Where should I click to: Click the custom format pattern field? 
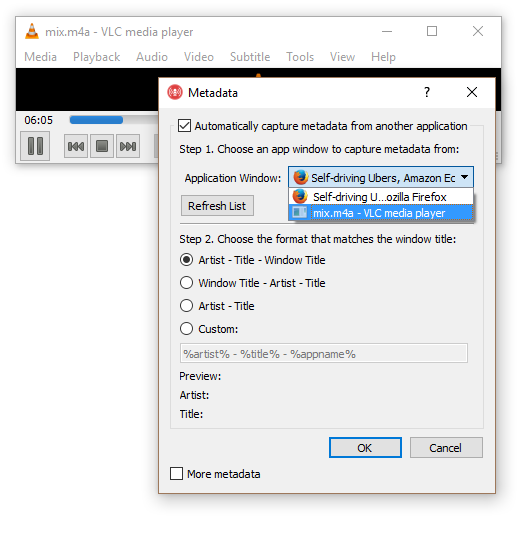point(324,353)
